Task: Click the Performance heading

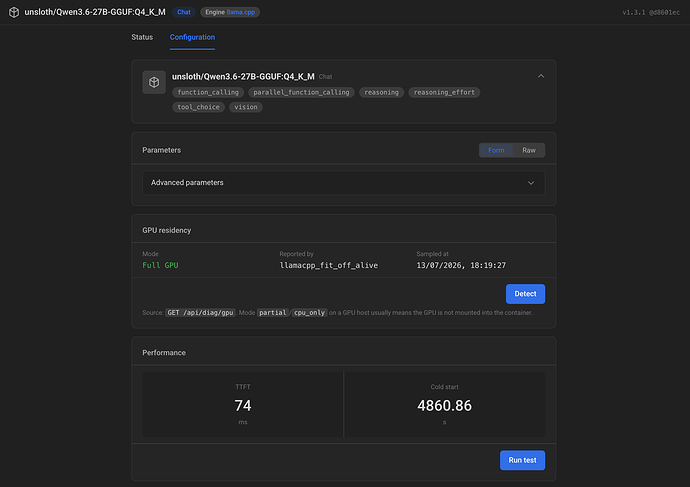Action: click(164, 353)
